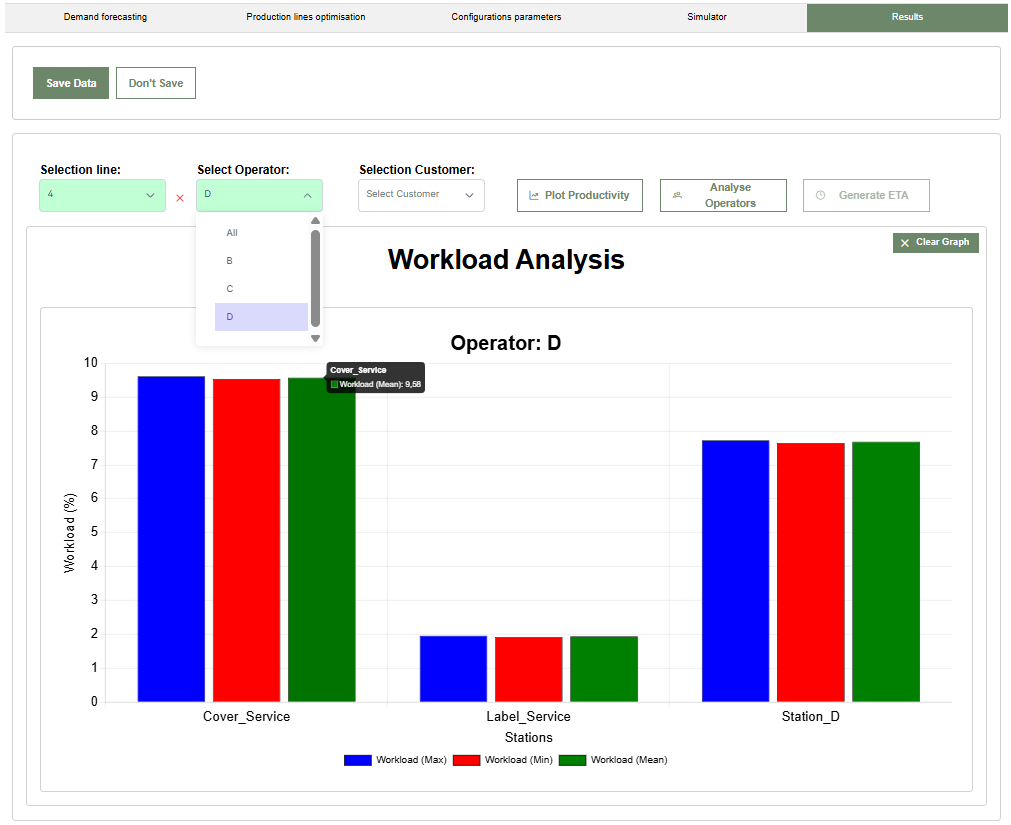Click the people icon in Analyse Operators
Screen dimensions: 1011x825
[x=677, y=196]
